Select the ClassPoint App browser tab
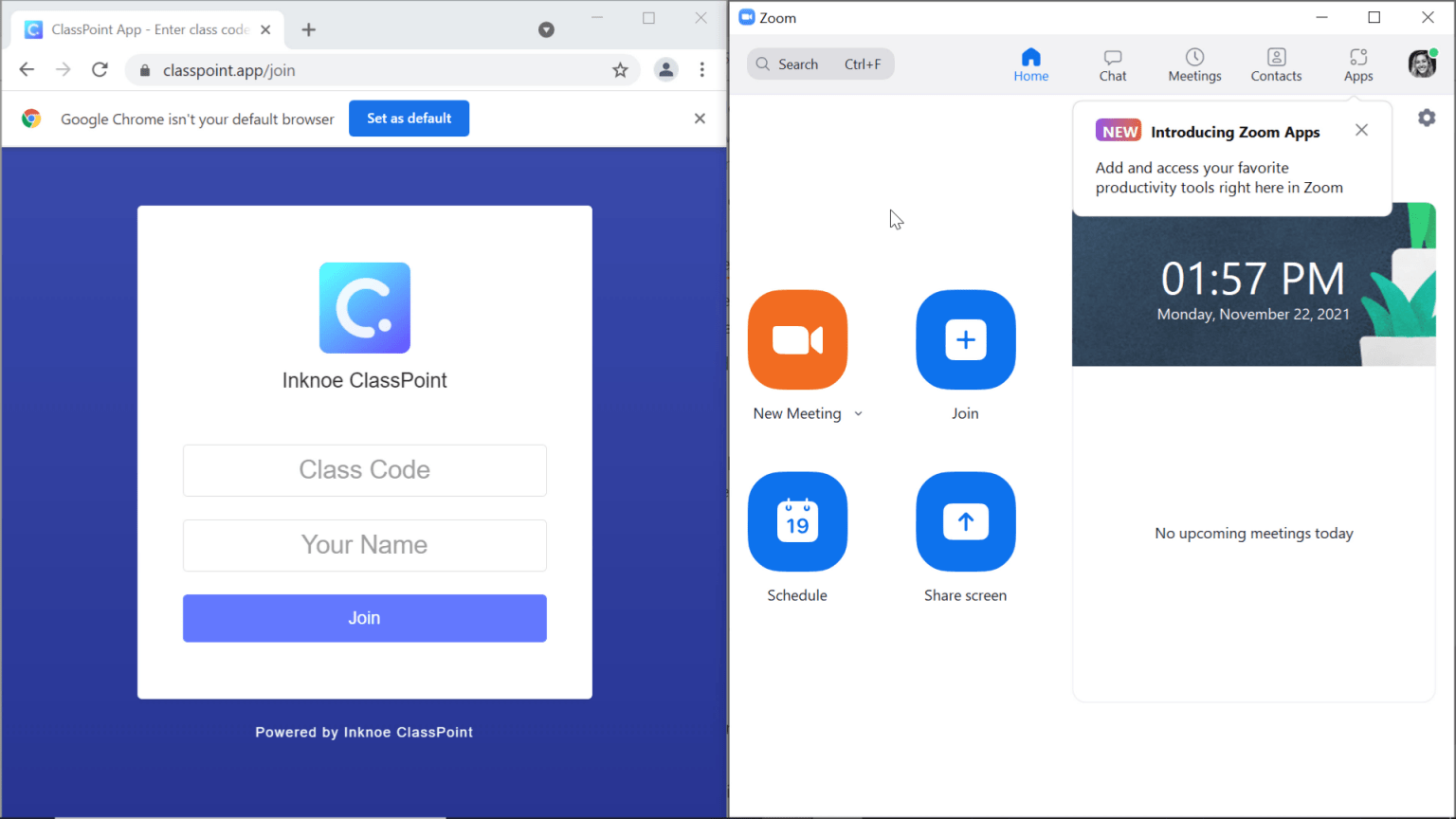This screenshot has width=1456, height=819. click(147, 29)
